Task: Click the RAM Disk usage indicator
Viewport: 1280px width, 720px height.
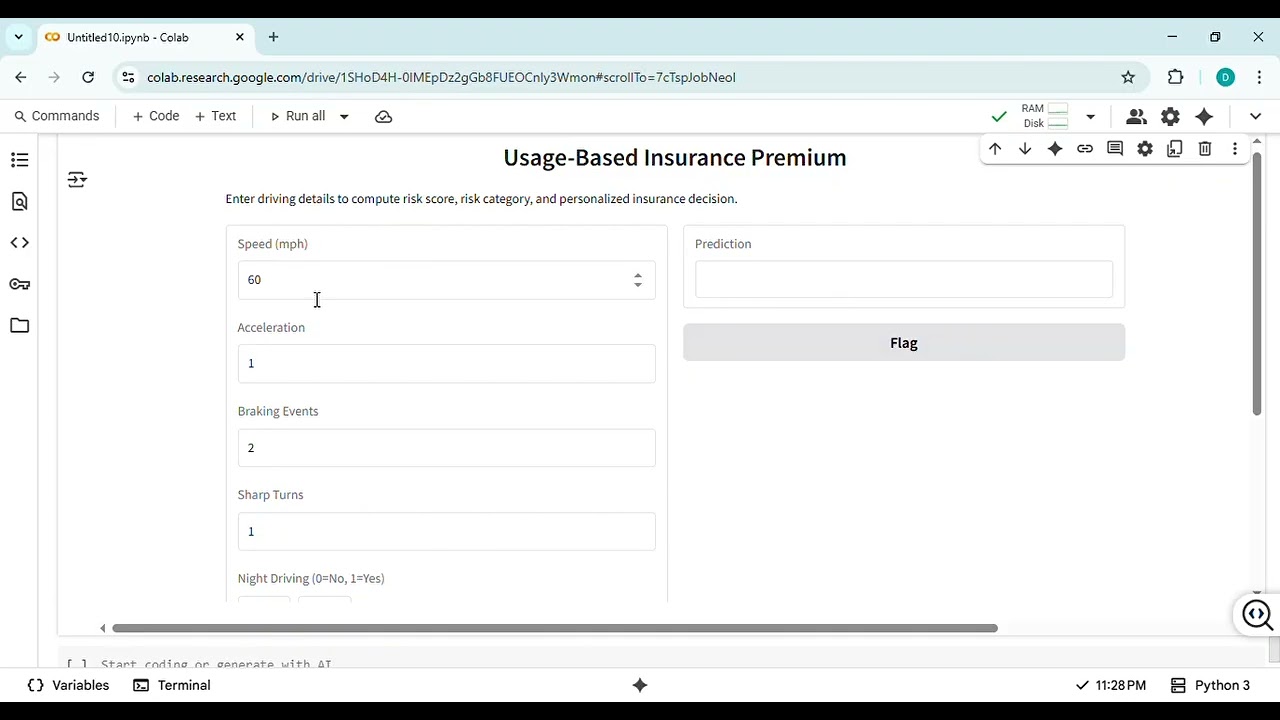Action: [x=1046, y=116]
